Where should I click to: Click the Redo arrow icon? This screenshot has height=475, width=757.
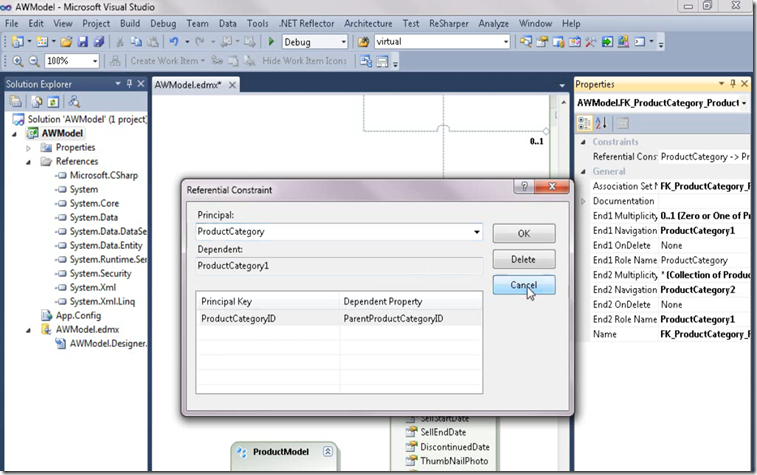(x=199, y=42)
